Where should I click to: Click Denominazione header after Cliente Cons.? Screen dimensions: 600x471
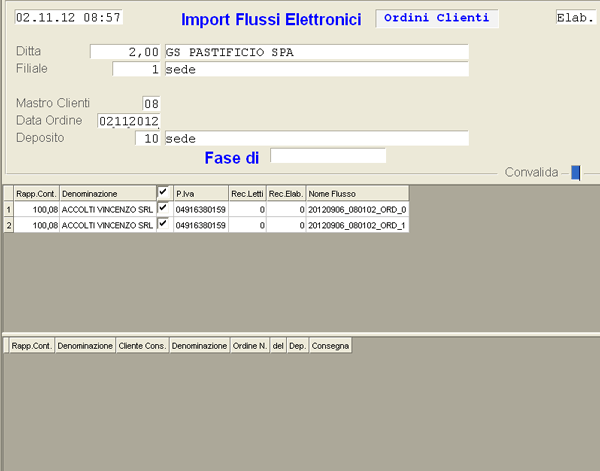(x=199, y=346)
